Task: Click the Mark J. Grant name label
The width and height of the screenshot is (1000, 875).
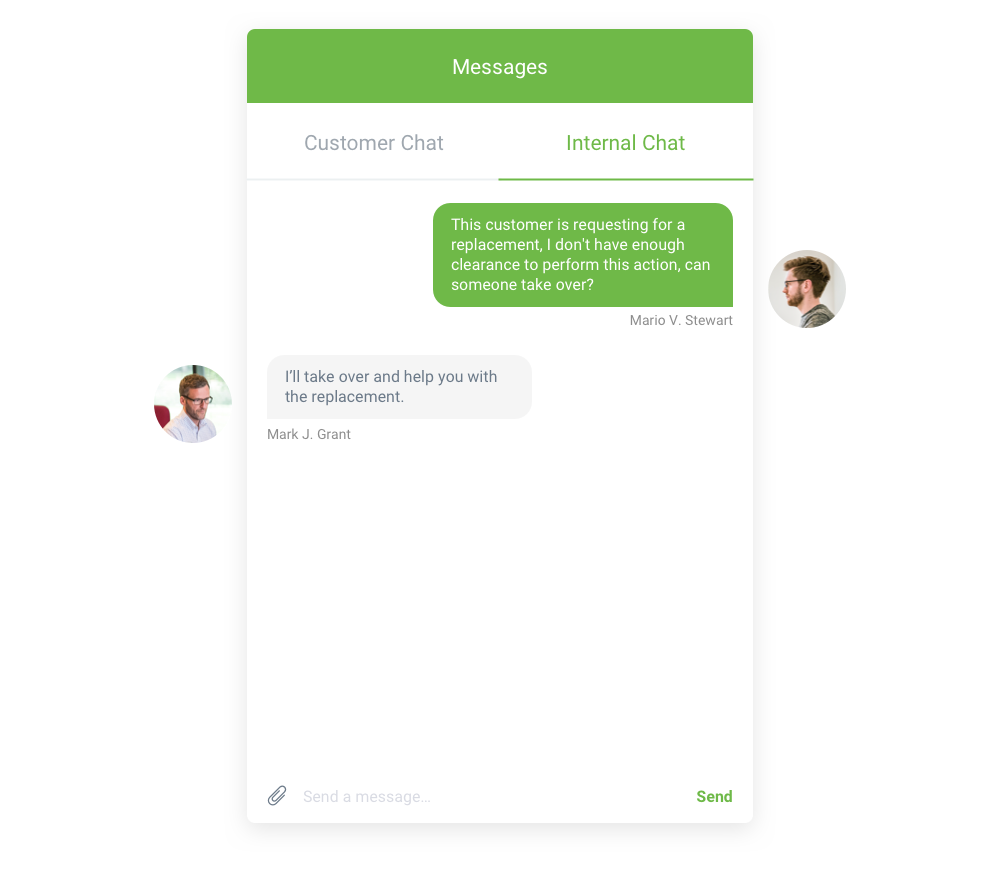Action: pos(309,434)
